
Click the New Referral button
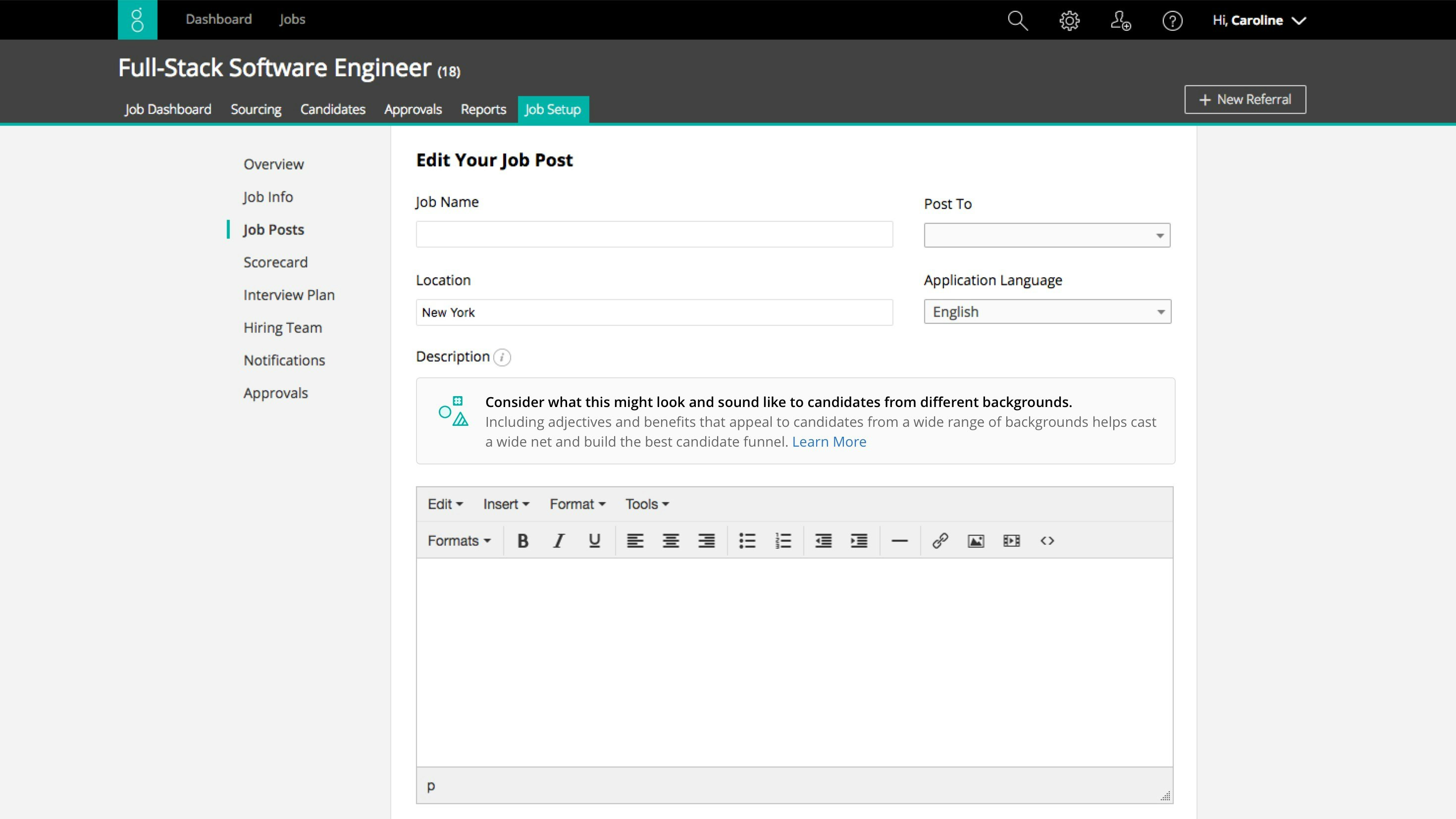pyautogui.click(x=1245, y=99)
